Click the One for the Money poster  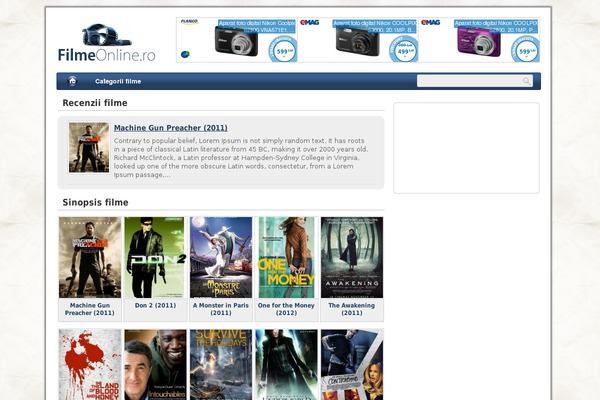click(x=286, y=257)
